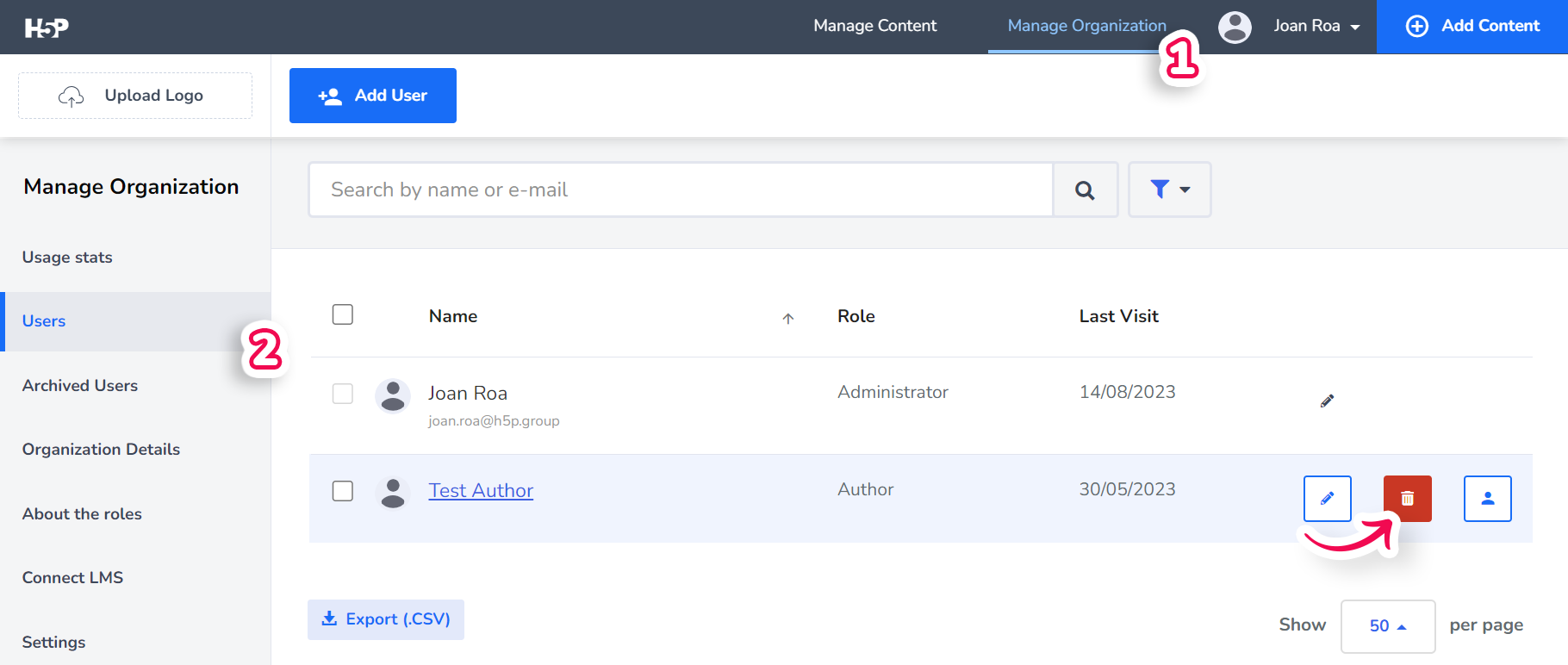Open Settings in sidebar
Image resolution: width=1568 pixels, height=665 pixels.
(x=53, y=643)
